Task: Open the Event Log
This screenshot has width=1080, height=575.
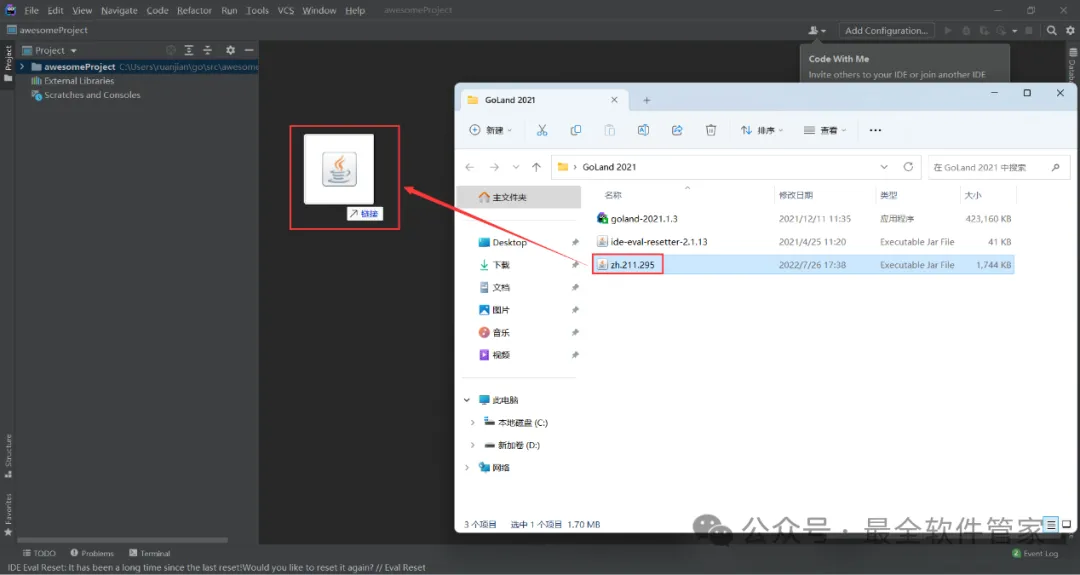Action: [1035, 553]
